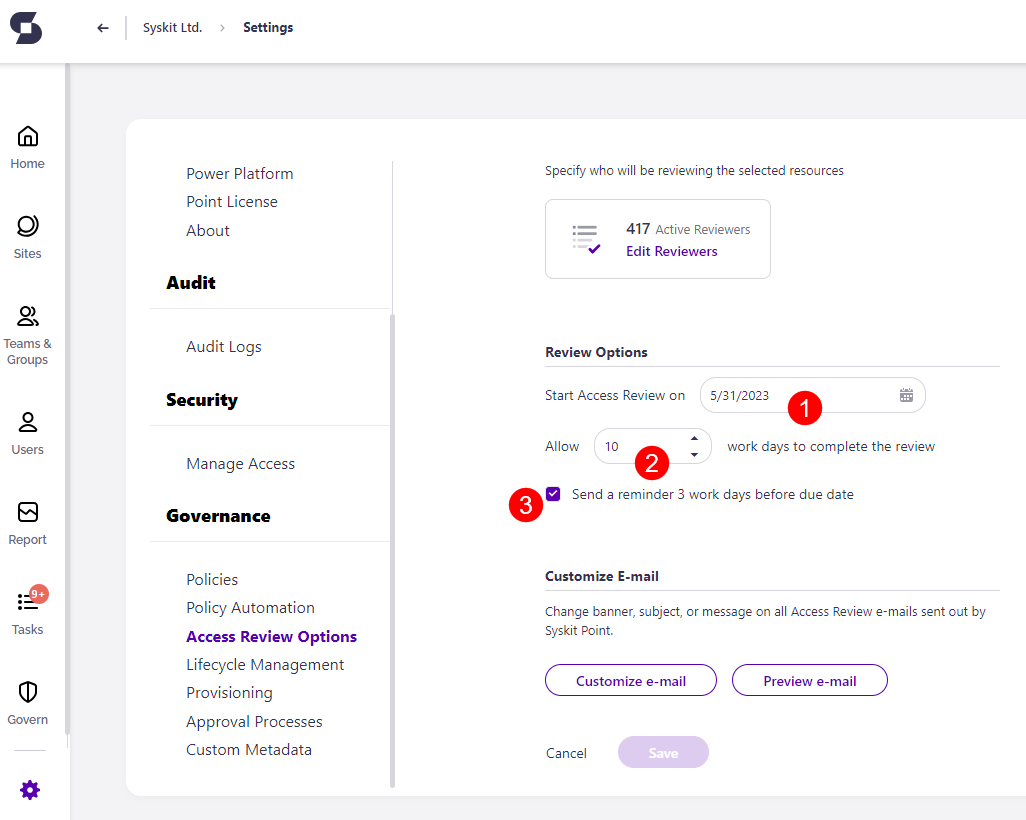Click the Edit Reviewers link

[x=671, y=251]
